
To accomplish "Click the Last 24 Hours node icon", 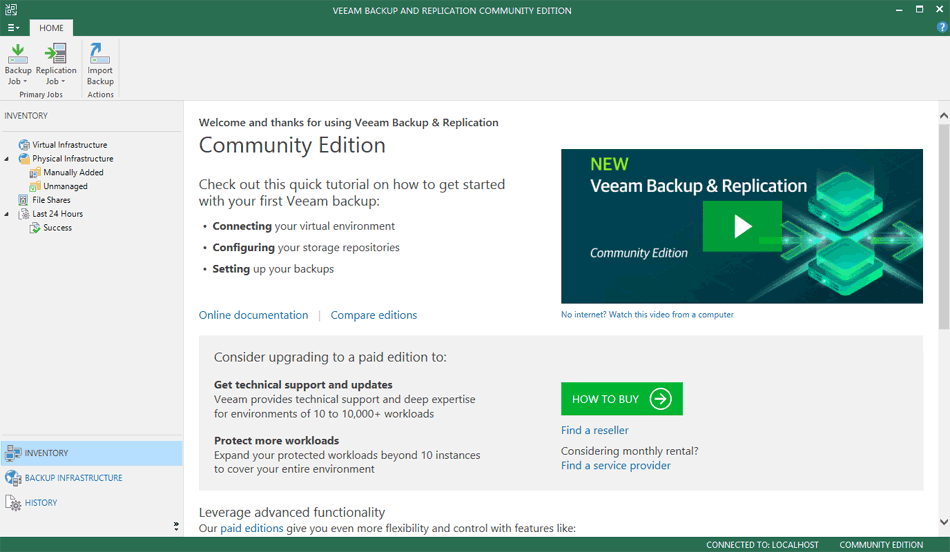I will [x=24, y=214].
